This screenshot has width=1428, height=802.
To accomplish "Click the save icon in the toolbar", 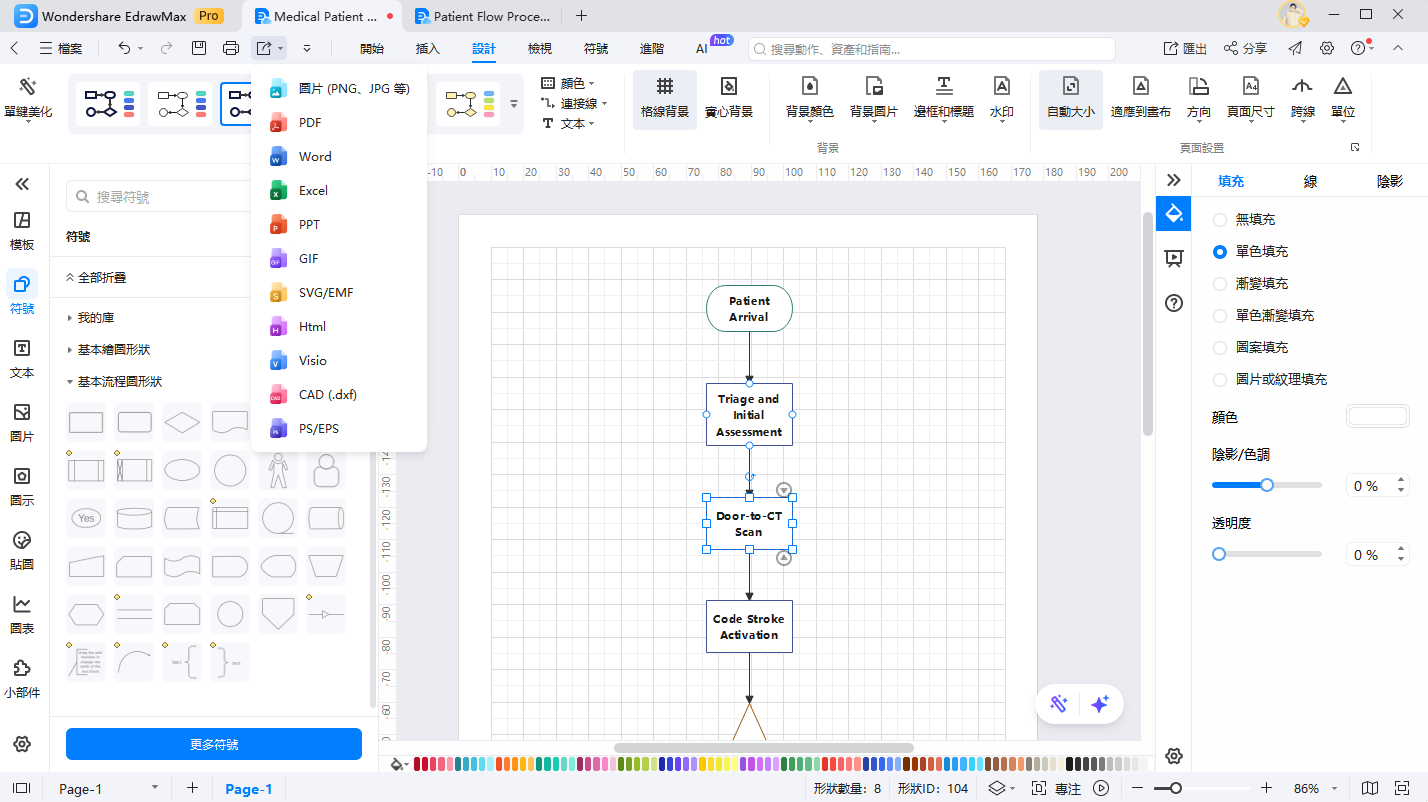I will click(x=199, y=48).
